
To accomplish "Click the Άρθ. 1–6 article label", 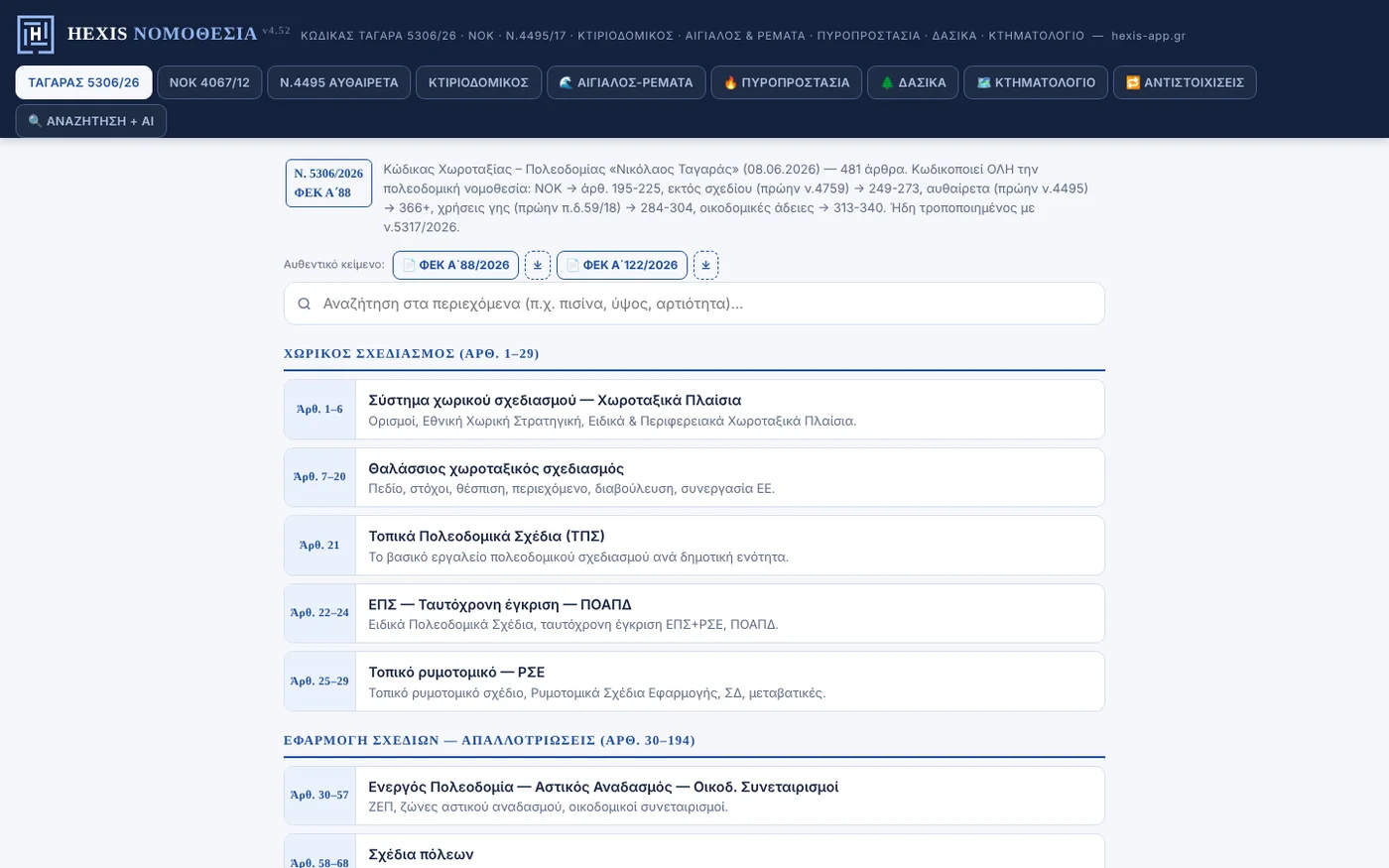I will coord(319,410).
